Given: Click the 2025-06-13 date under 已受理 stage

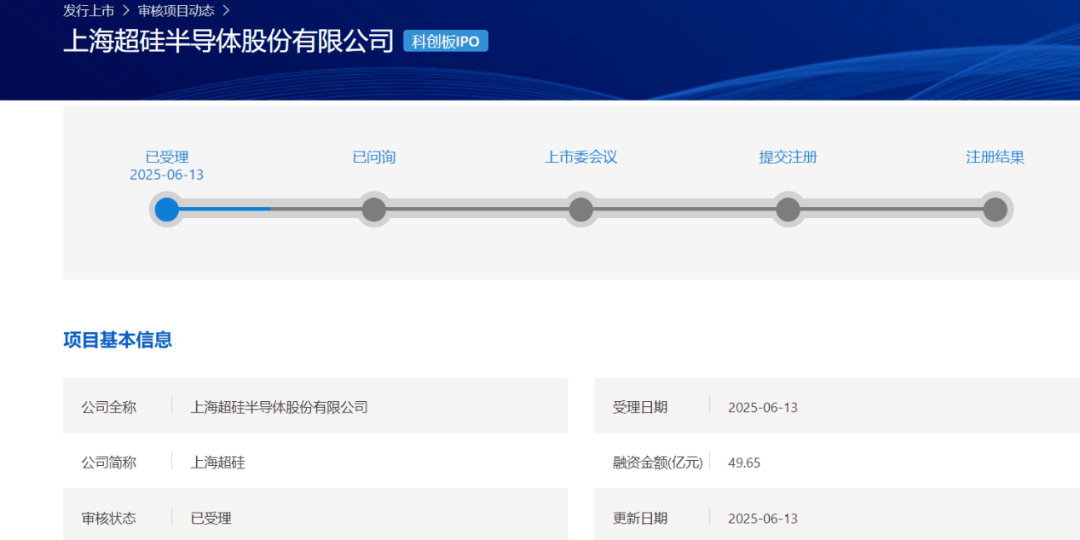Looking at the screenshot, I should point(167,175).
